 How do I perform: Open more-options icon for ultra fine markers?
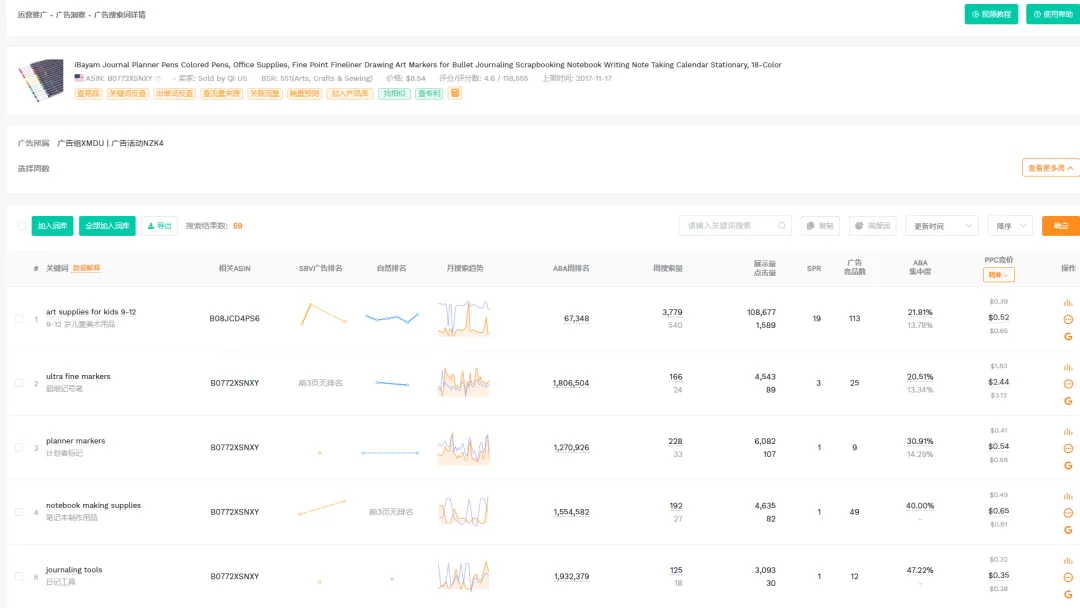click(x=1067, y=384)
